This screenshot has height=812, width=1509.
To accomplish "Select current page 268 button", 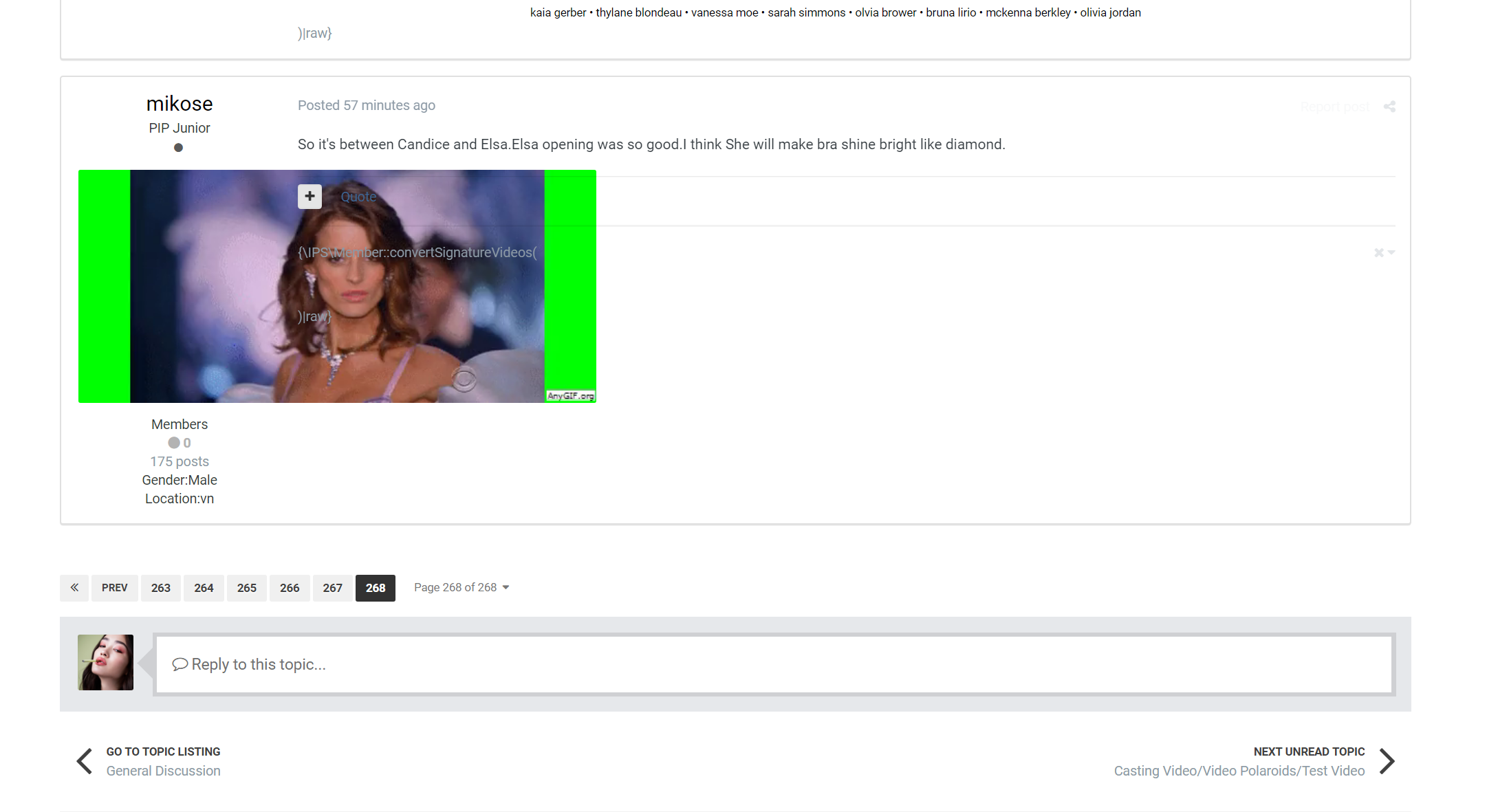I will pos(375,588).
